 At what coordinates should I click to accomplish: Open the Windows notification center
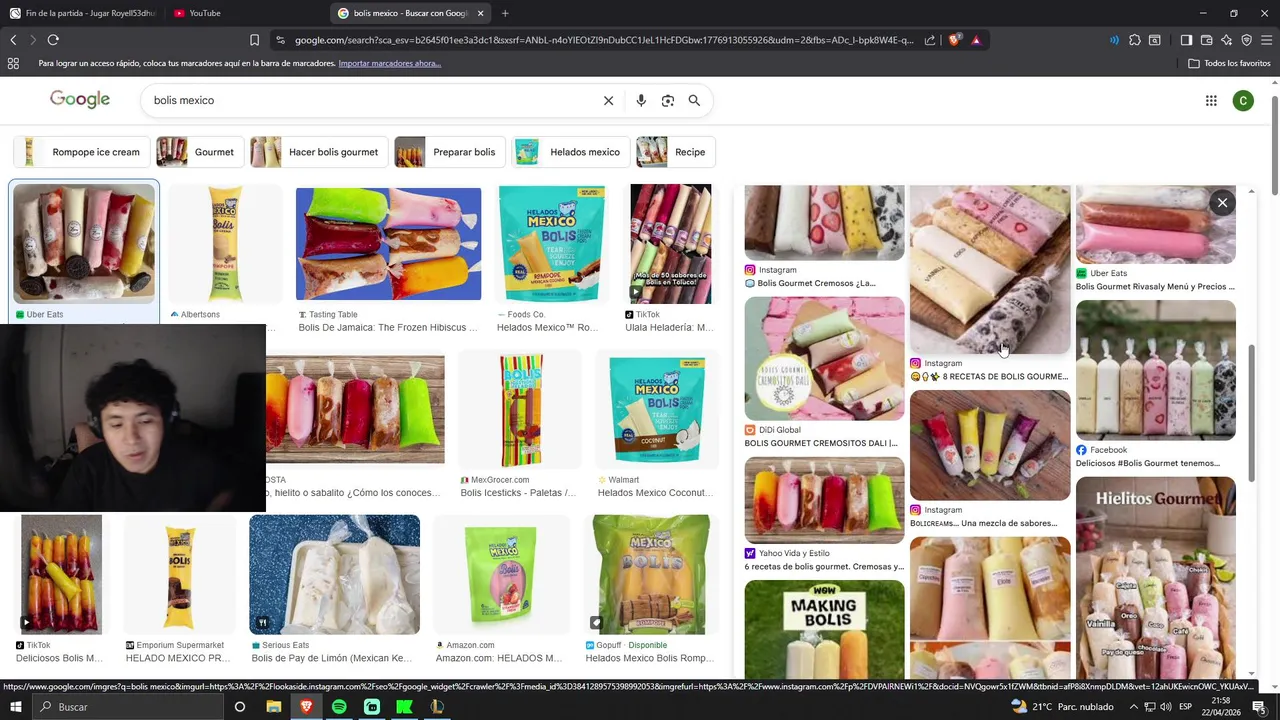(x=1259, y=707)
